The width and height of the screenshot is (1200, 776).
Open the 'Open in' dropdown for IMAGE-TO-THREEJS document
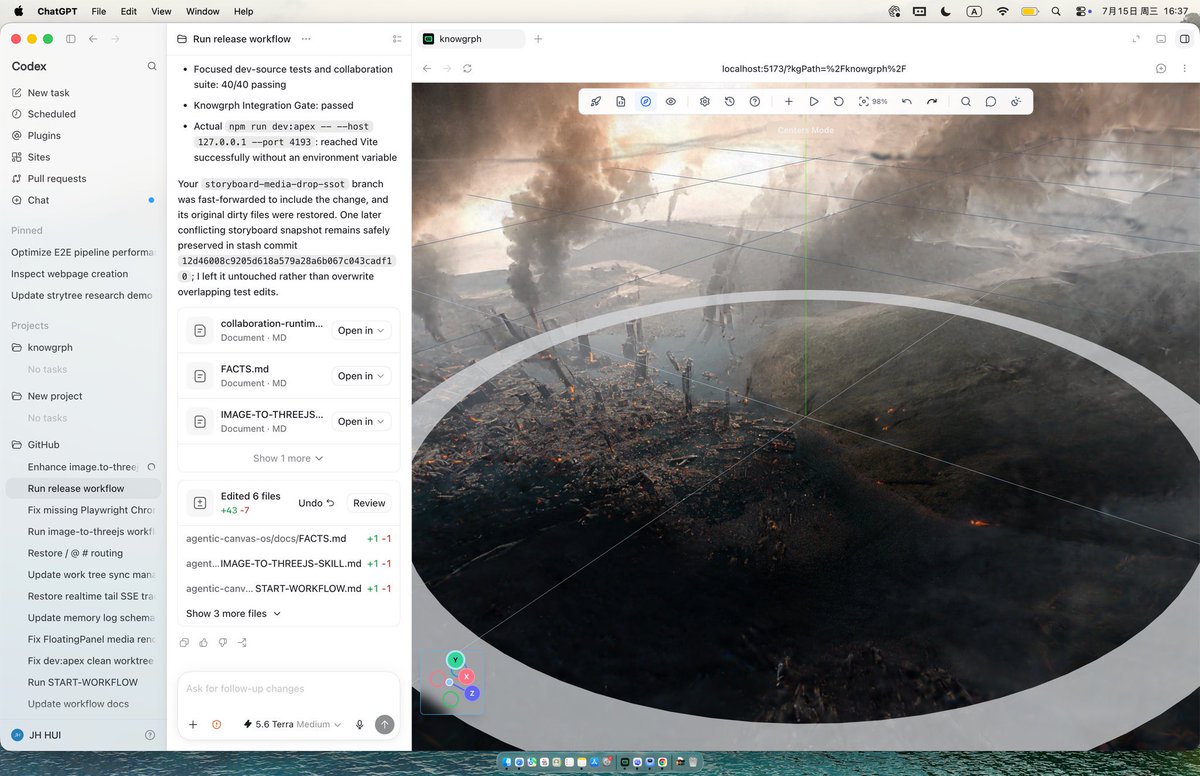pos(361,421)
